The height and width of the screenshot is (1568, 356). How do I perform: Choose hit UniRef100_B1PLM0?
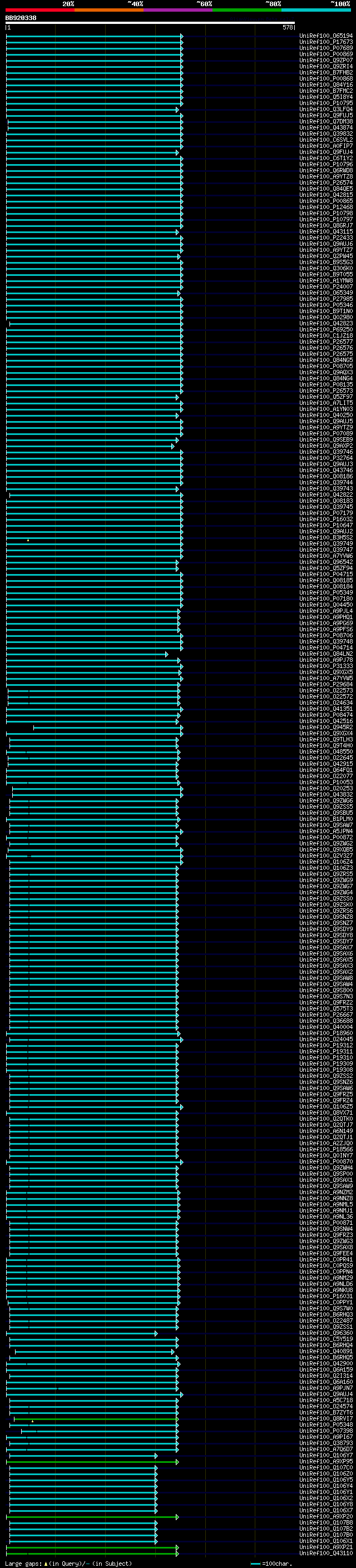click(326, 819)
